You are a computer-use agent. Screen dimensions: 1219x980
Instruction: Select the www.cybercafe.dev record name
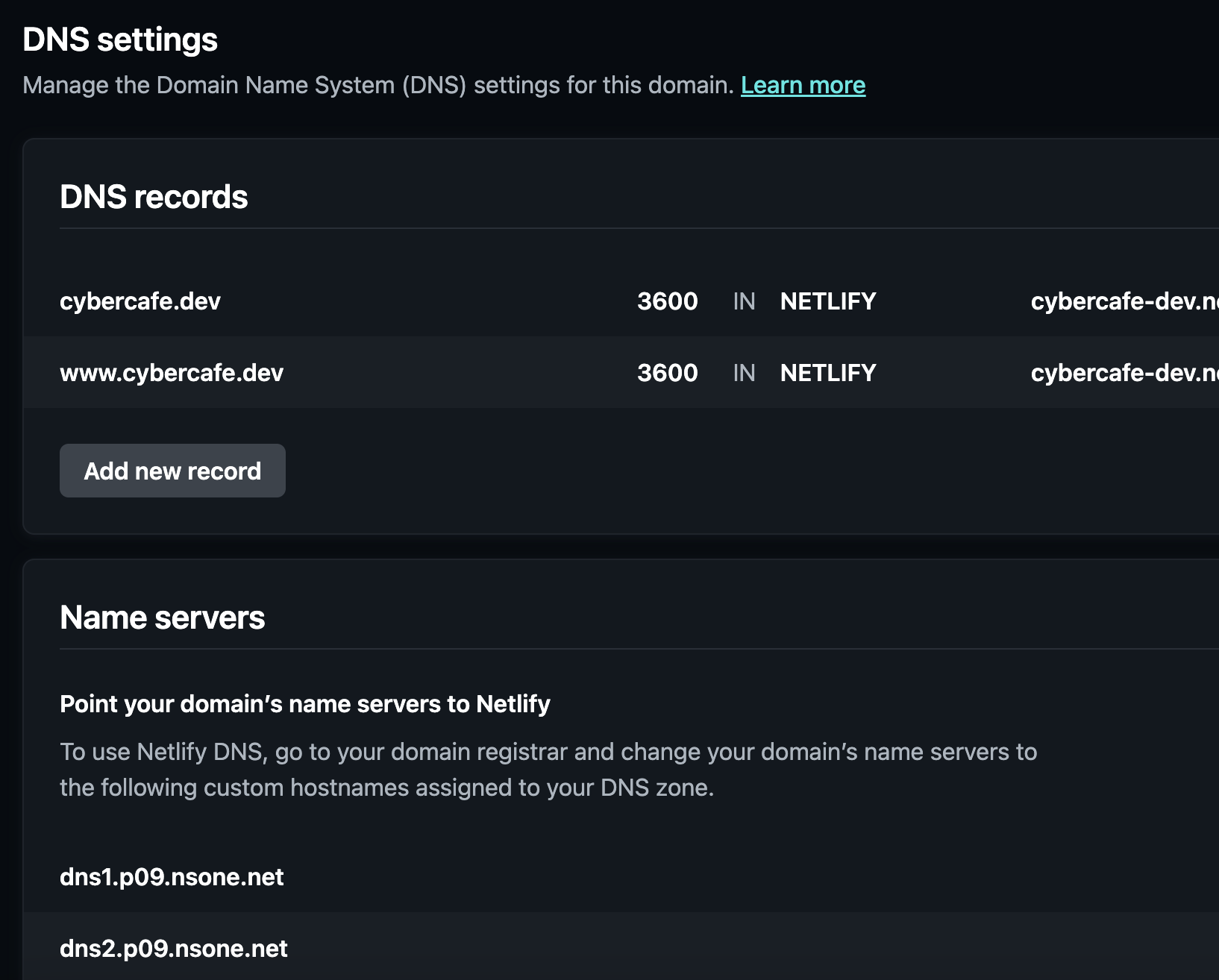pyautogui.click(x=172, y=373)
